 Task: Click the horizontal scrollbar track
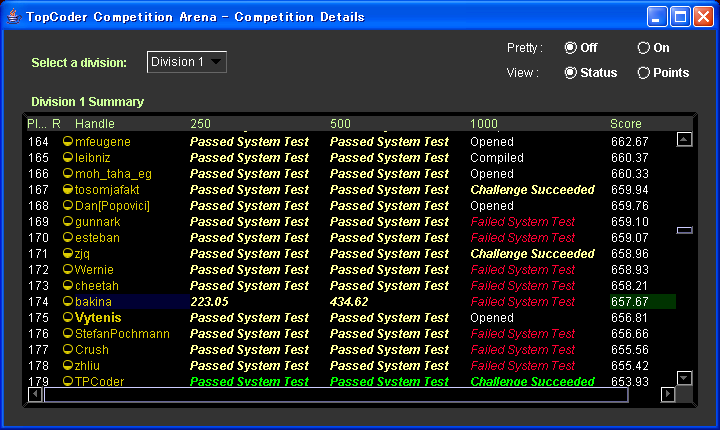pyautogui.click(x=336, y=394)
